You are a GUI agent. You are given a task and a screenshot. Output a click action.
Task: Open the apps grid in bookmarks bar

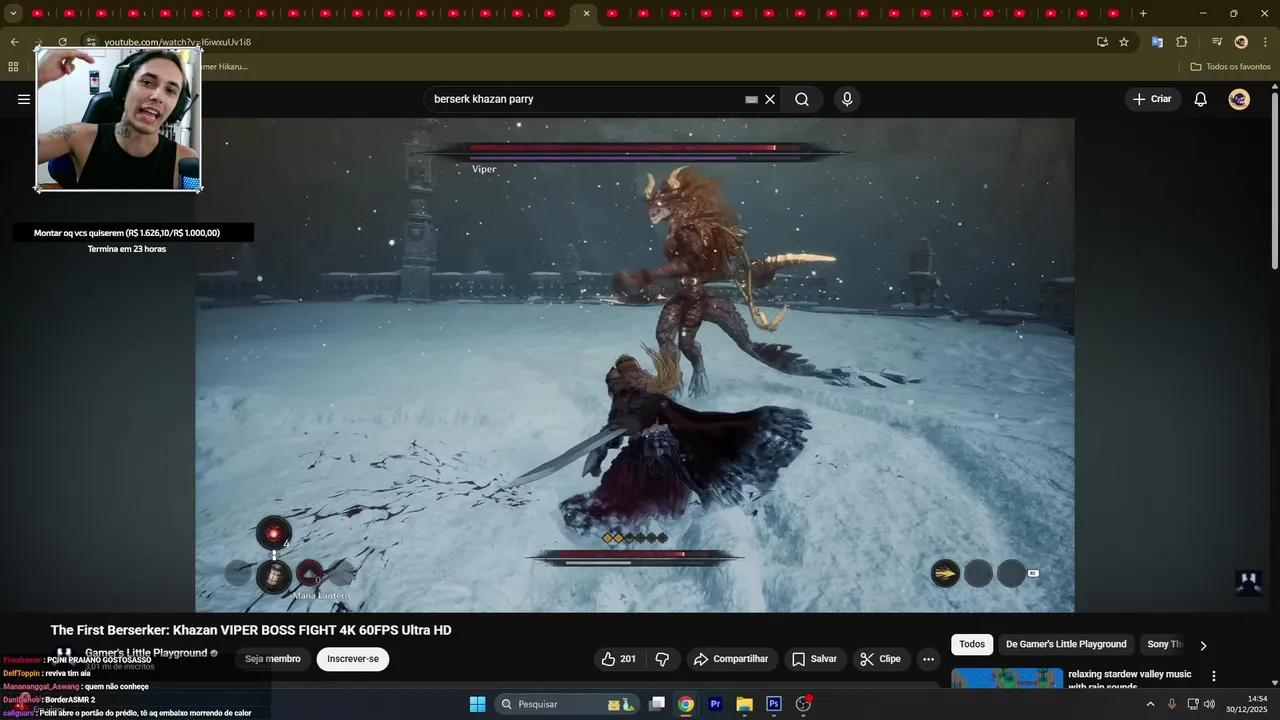point(13,67)
